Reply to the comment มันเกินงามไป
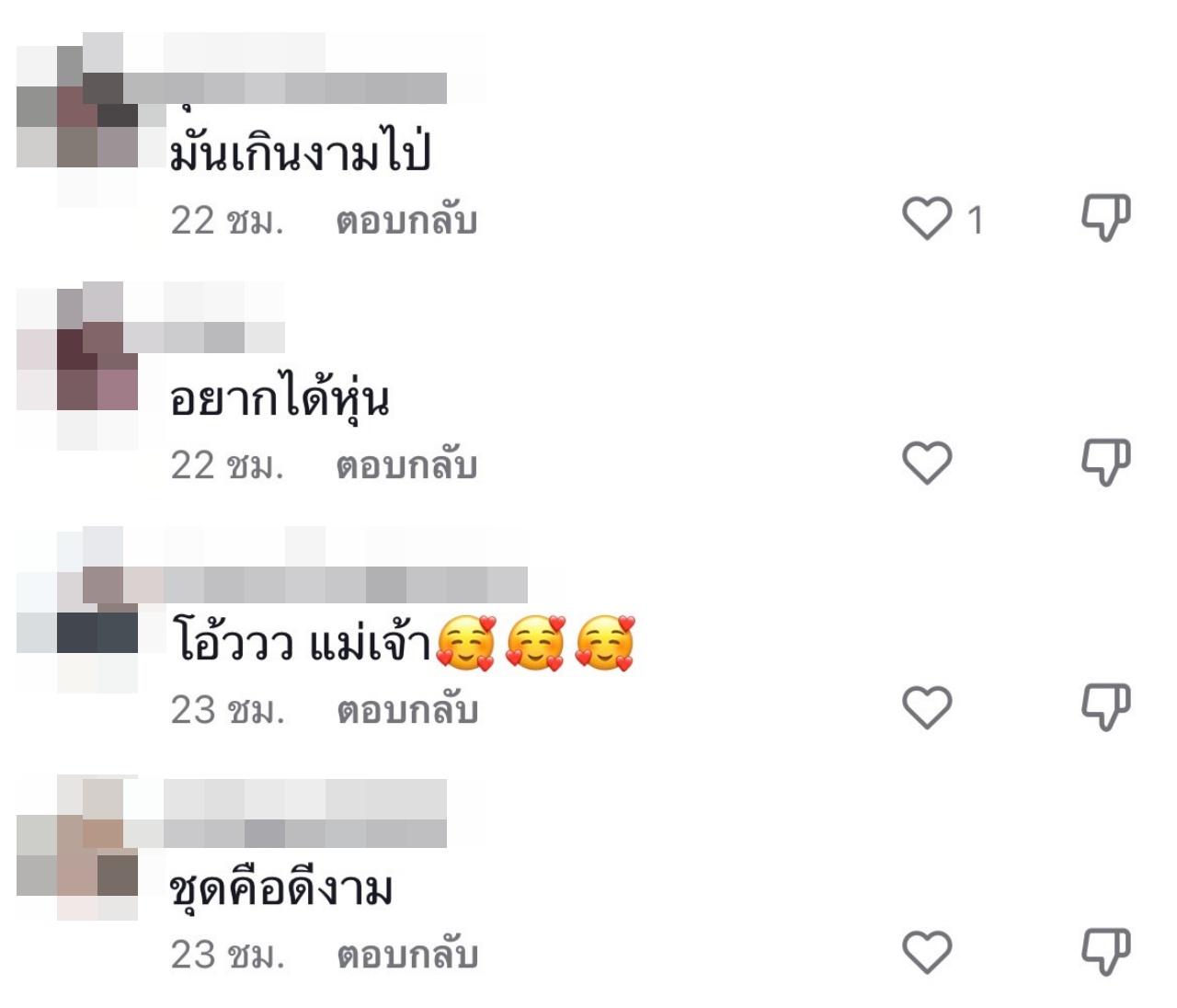Viewport: 1177px width, 1008px height. (x=406, y=221)
